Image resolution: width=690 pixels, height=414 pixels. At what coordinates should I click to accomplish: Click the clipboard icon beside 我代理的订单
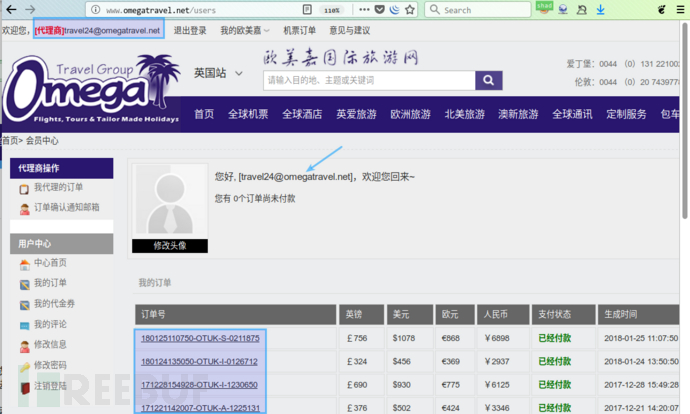(x=24, y=189)
